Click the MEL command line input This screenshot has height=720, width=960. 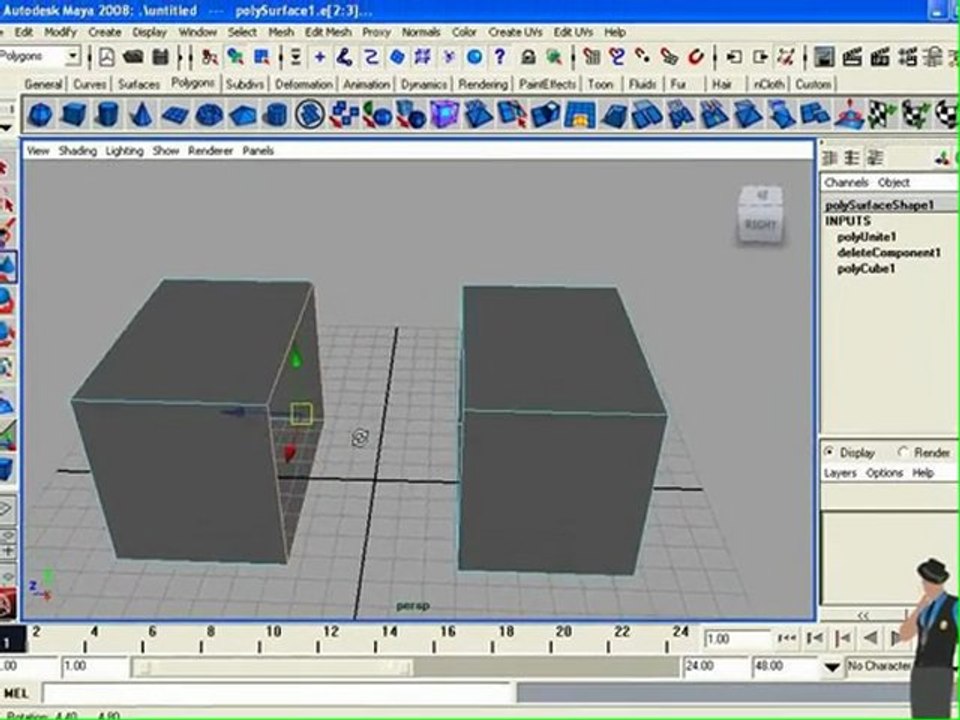[x=276, y=693]
